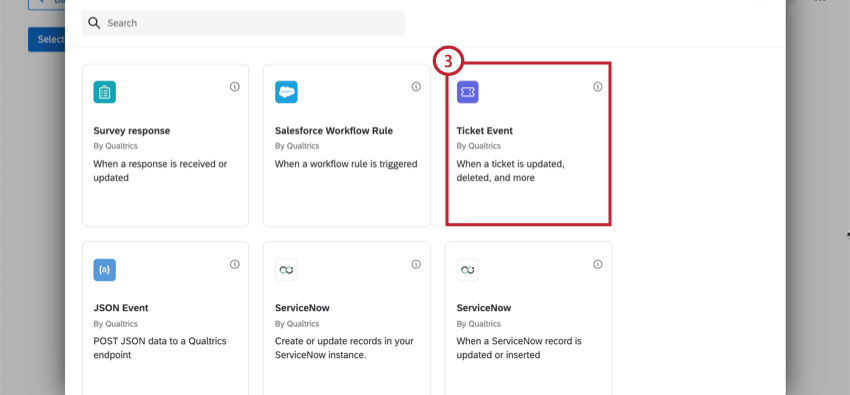Image resolution: width=850 pixels, height=395 pixels.
Task: Choose the Salesforce Workflow Rule title
Action: (334, 131)
